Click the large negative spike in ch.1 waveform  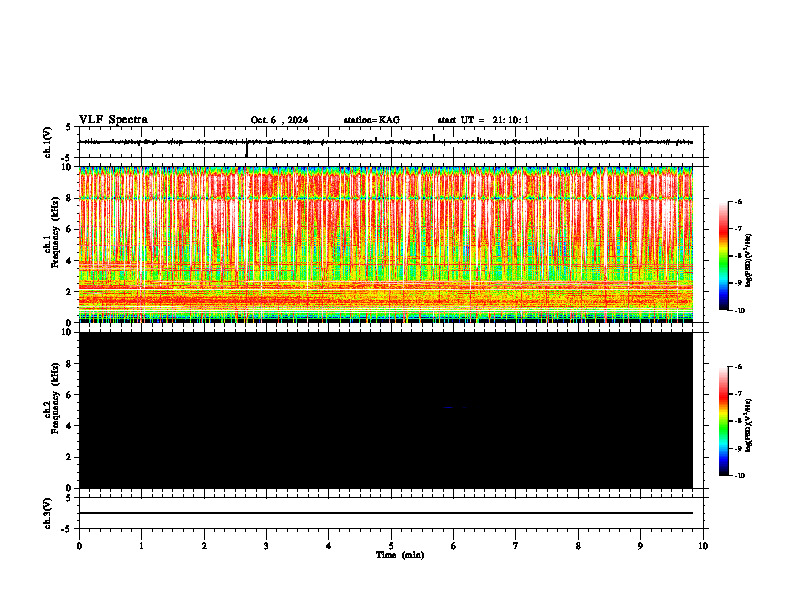(246, 149)
